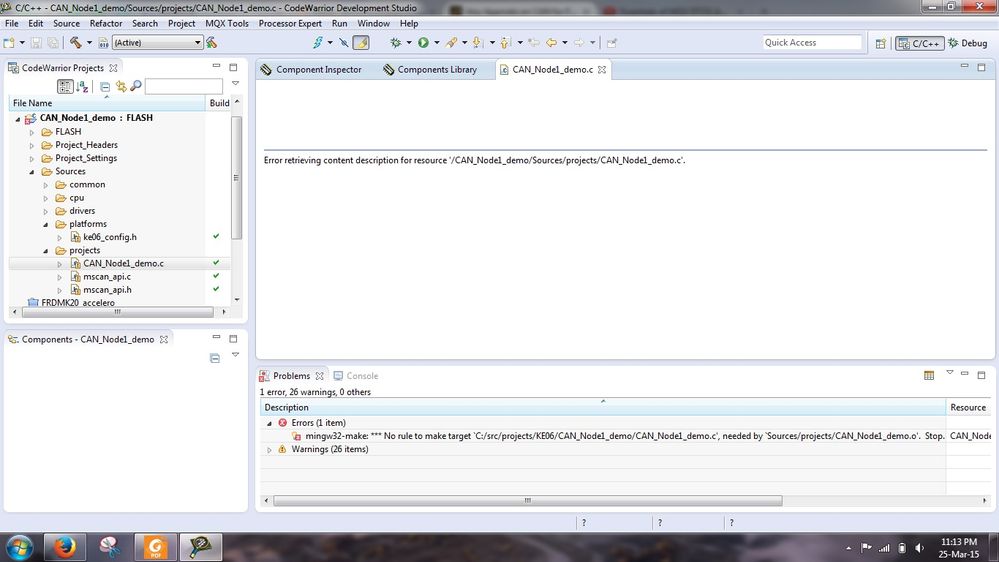Click the Quick Access search field

coord(812,43)
